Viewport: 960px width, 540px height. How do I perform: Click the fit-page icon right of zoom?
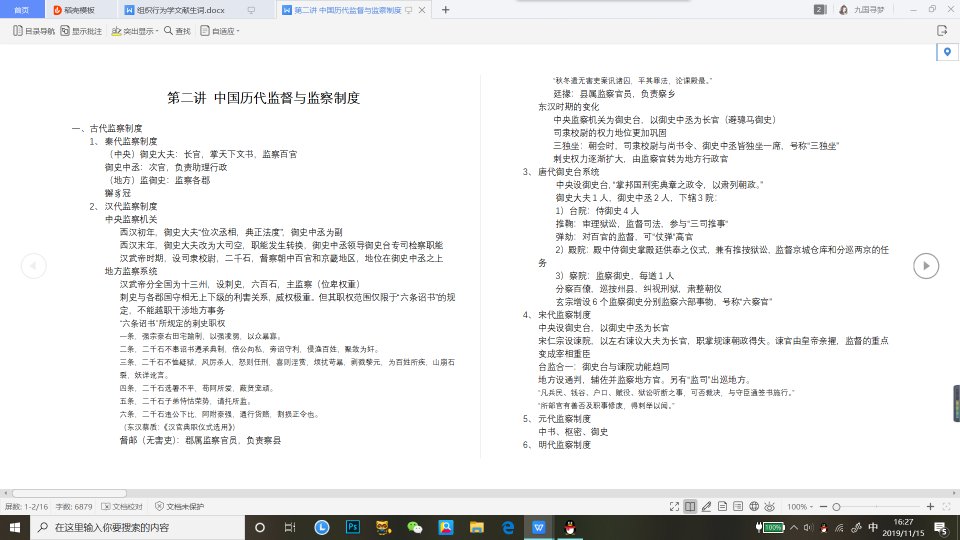(947, 506)
